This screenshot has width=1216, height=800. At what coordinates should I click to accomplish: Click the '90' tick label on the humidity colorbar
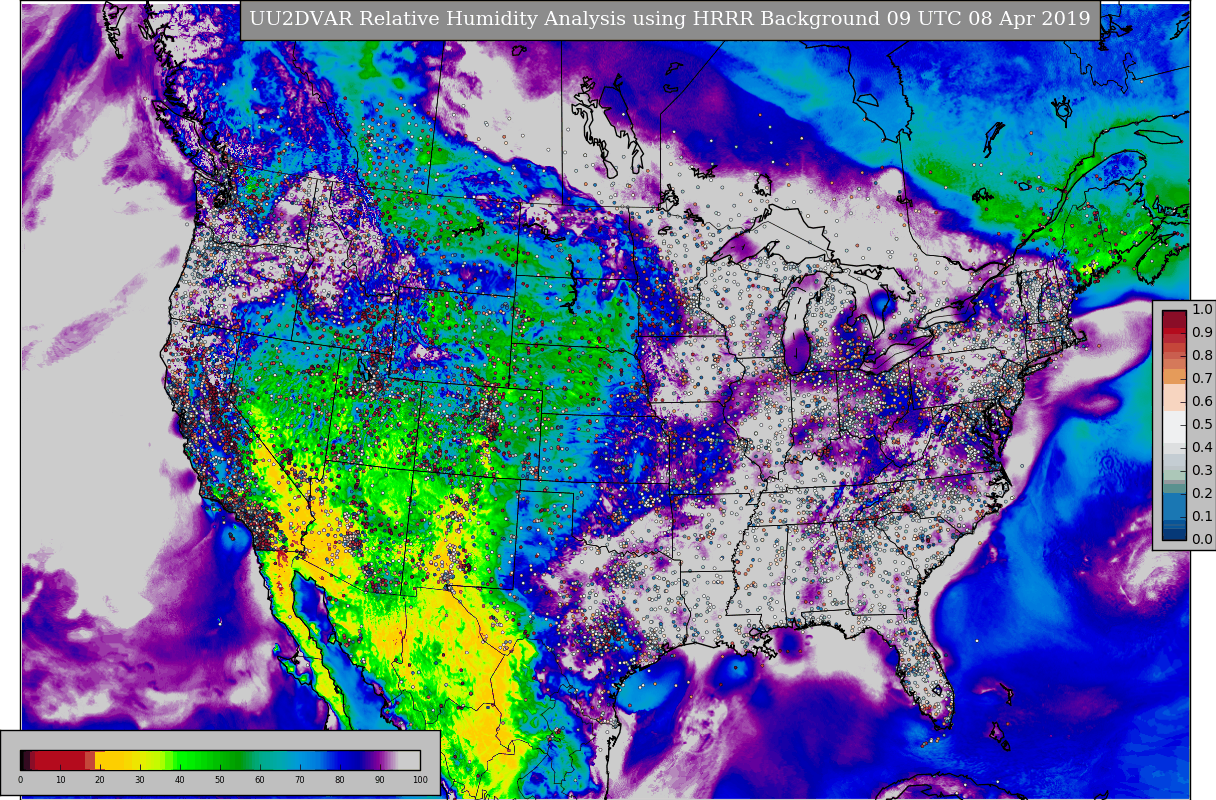click(380, 780)
